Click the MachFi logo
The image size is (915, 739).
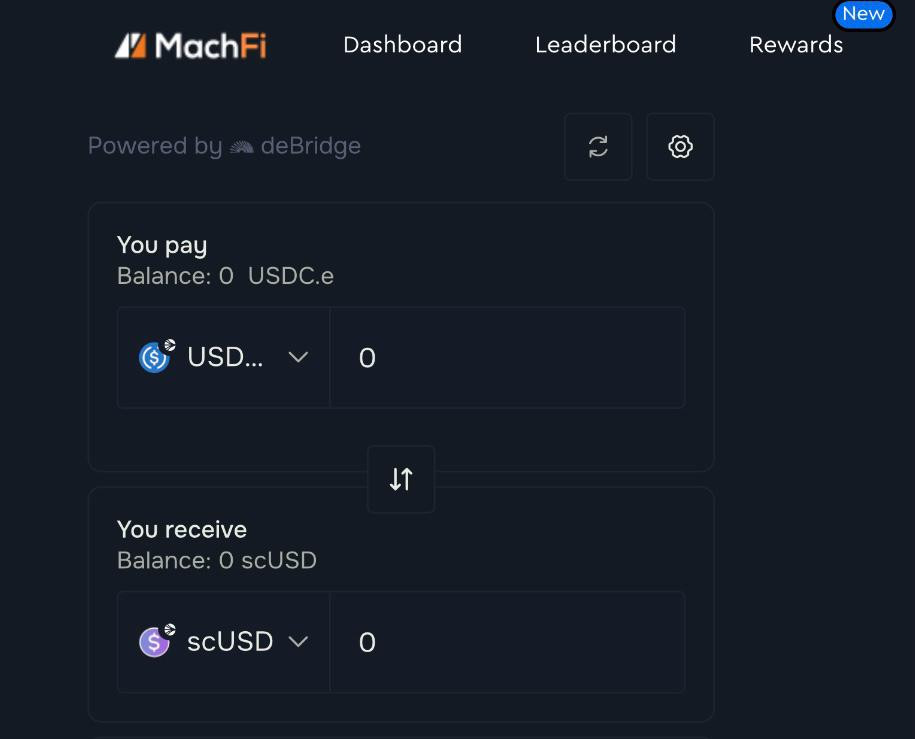190,45
